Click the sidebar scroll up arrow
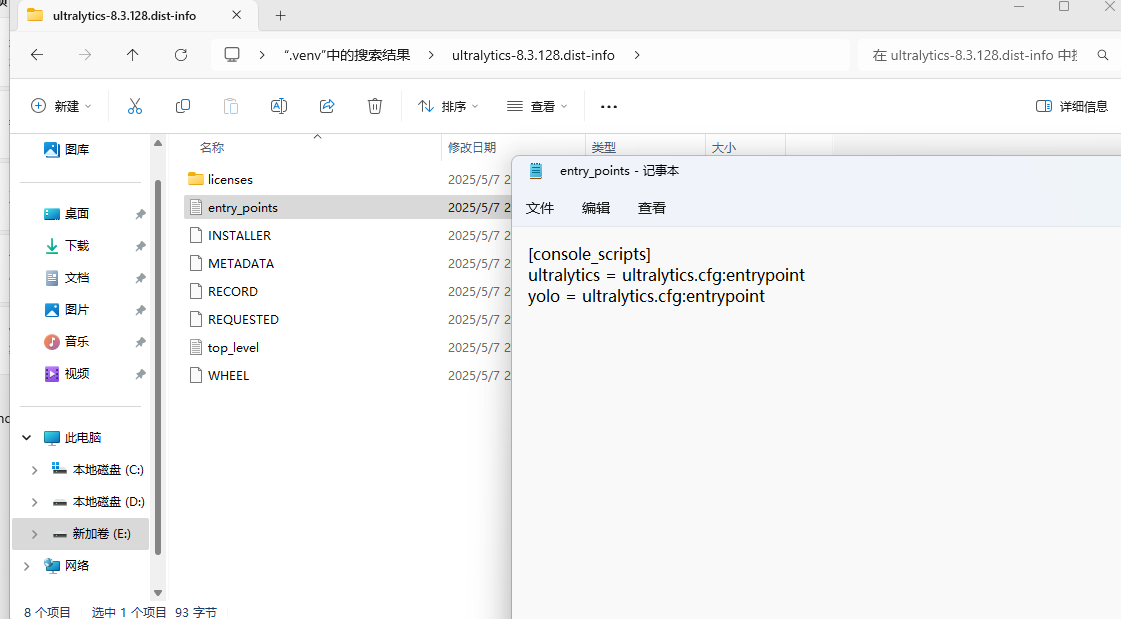This screenshot has width=1121, height=619. pos(158,144)
